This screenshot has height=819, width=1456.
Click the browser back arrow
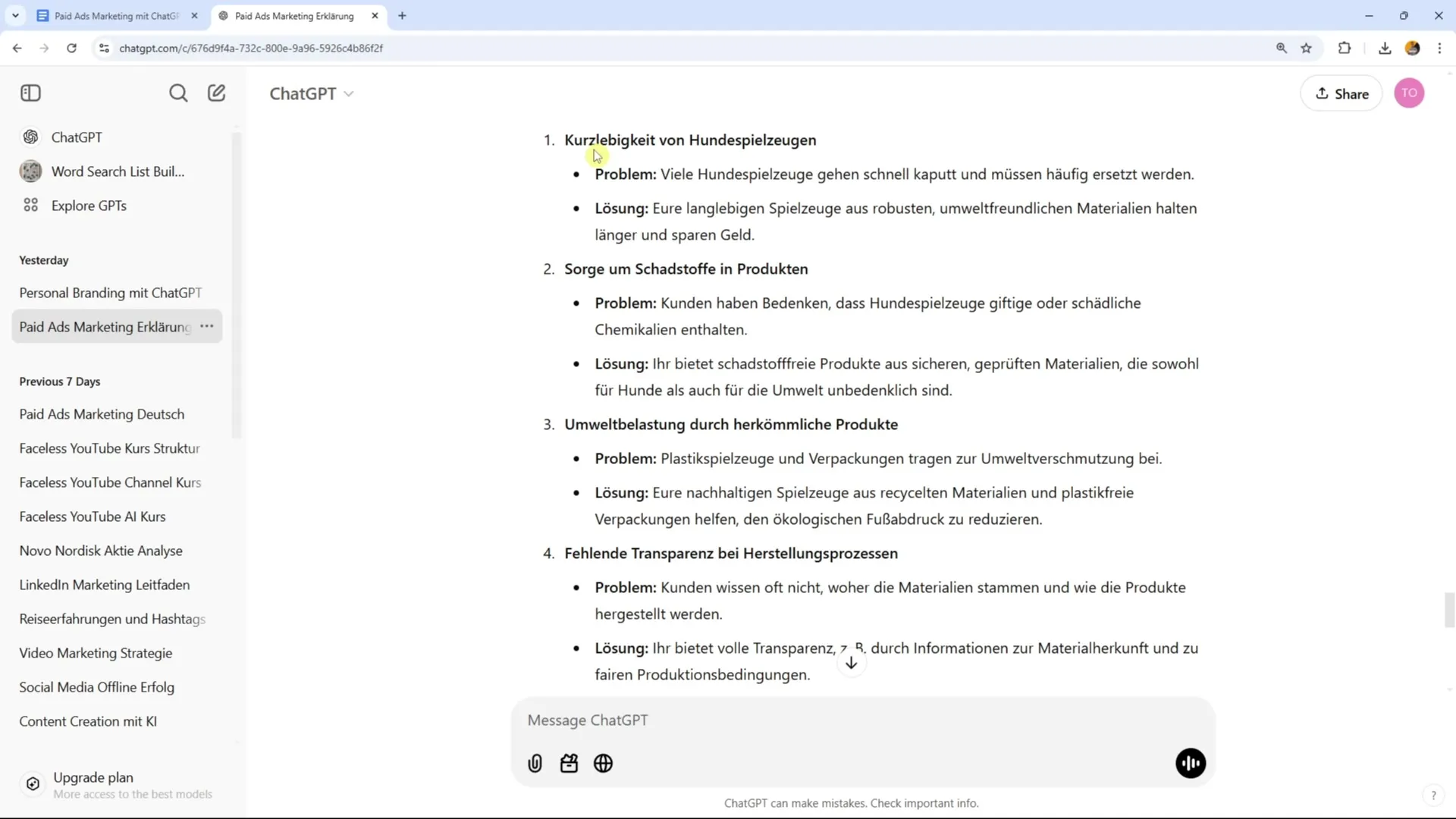[x=17, y=48]
